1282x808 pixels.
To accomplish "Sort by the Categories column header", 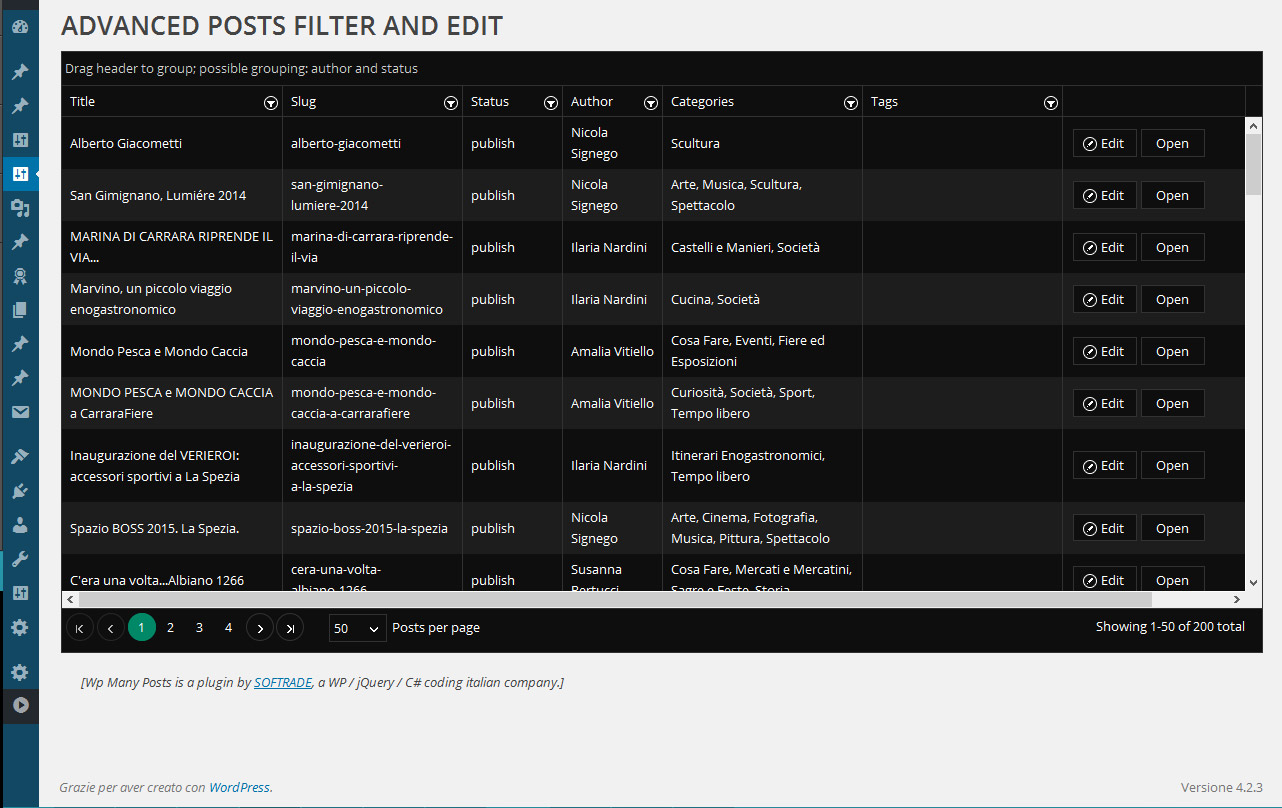I will coord(702,101).
